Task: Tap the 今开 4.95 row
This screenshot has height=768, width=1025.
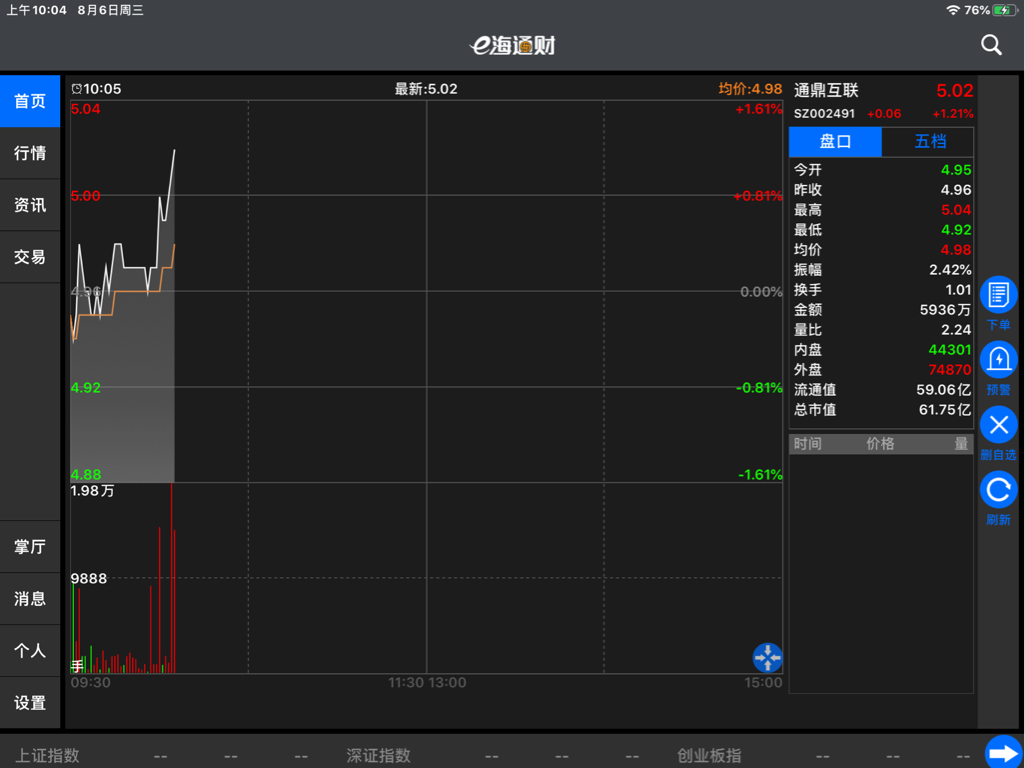Action: [882, 170]
